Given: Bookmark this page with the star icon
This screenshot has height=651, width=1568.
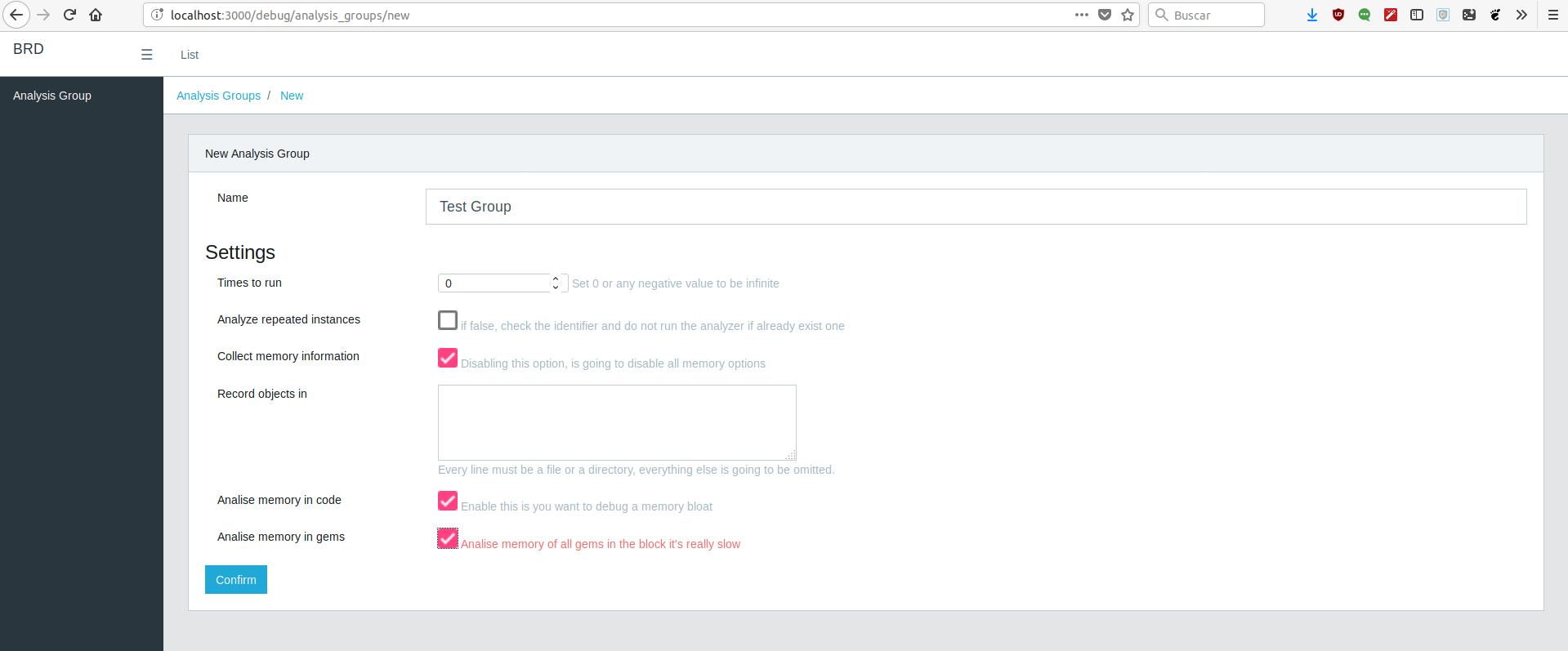Looking at the screenshot, I should click(1128, 15).
